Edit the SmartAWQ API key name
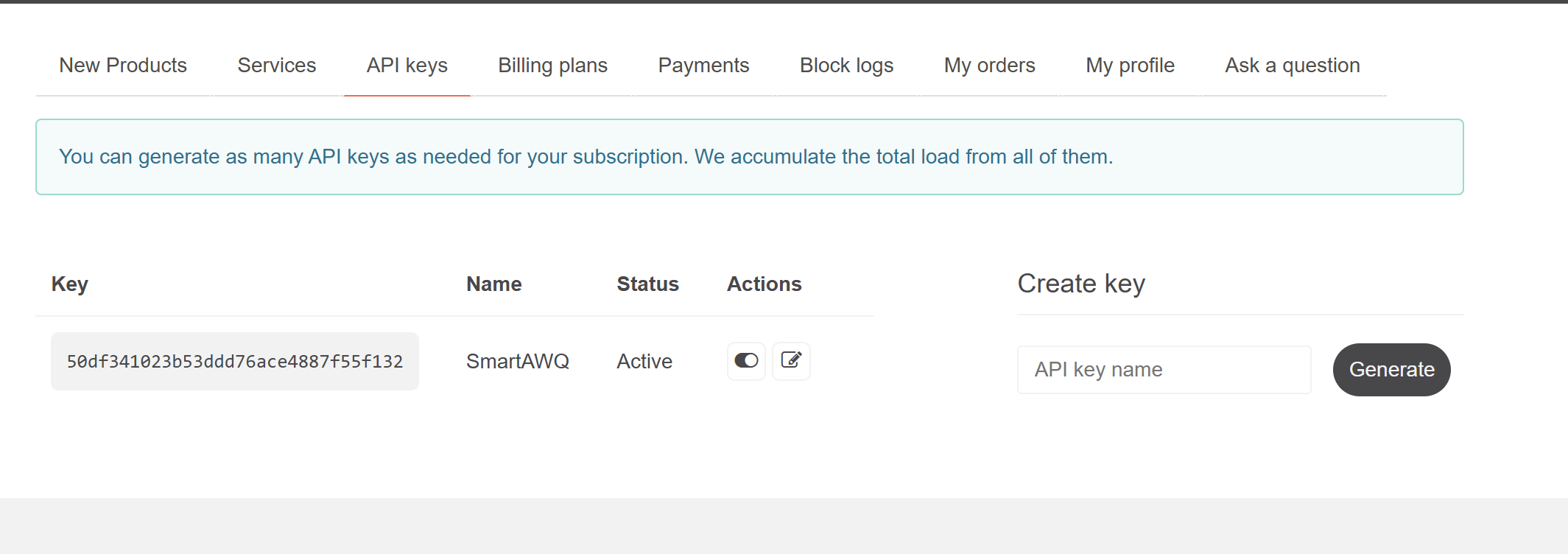Screen dimensions: 1568x554 (791, 361)
